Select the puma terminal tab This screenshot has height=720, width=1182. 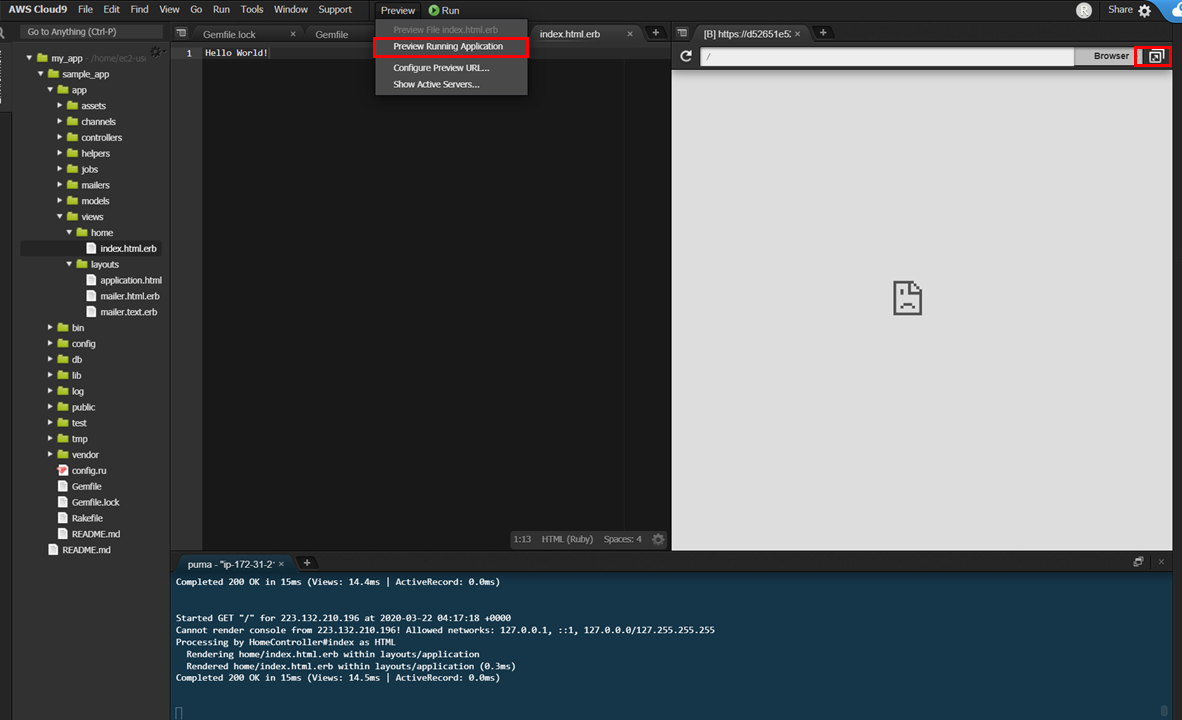coord(231,564)
